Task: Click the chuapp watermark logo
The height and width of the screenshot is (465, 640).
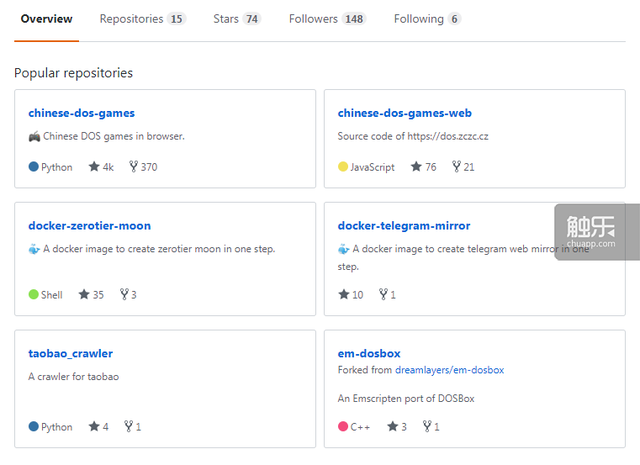Action: point(597,232)
